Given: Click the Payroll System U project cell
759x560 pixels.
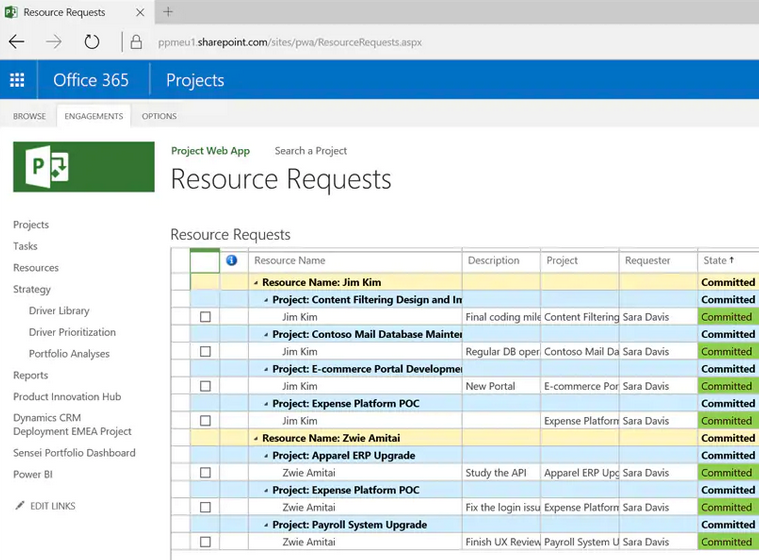Looking at the screenshot, I should tap(580, 542).
